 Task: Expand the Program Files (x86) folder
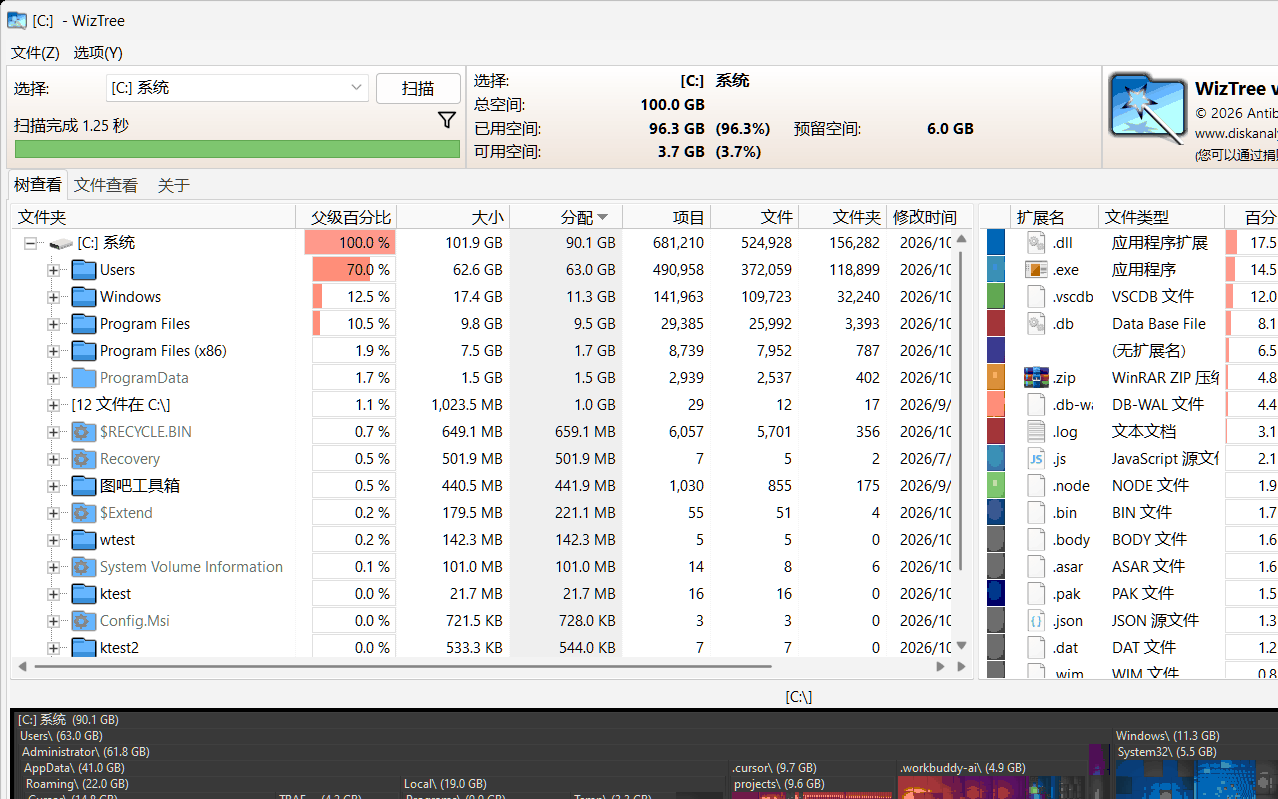tap(54, 351)
